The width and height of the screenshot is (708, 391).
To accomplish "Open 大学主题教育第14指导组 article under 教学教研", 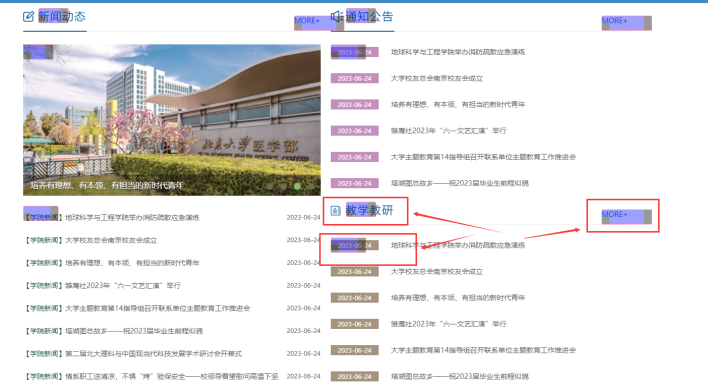I will pyautogui.click(x=483, y=350).
